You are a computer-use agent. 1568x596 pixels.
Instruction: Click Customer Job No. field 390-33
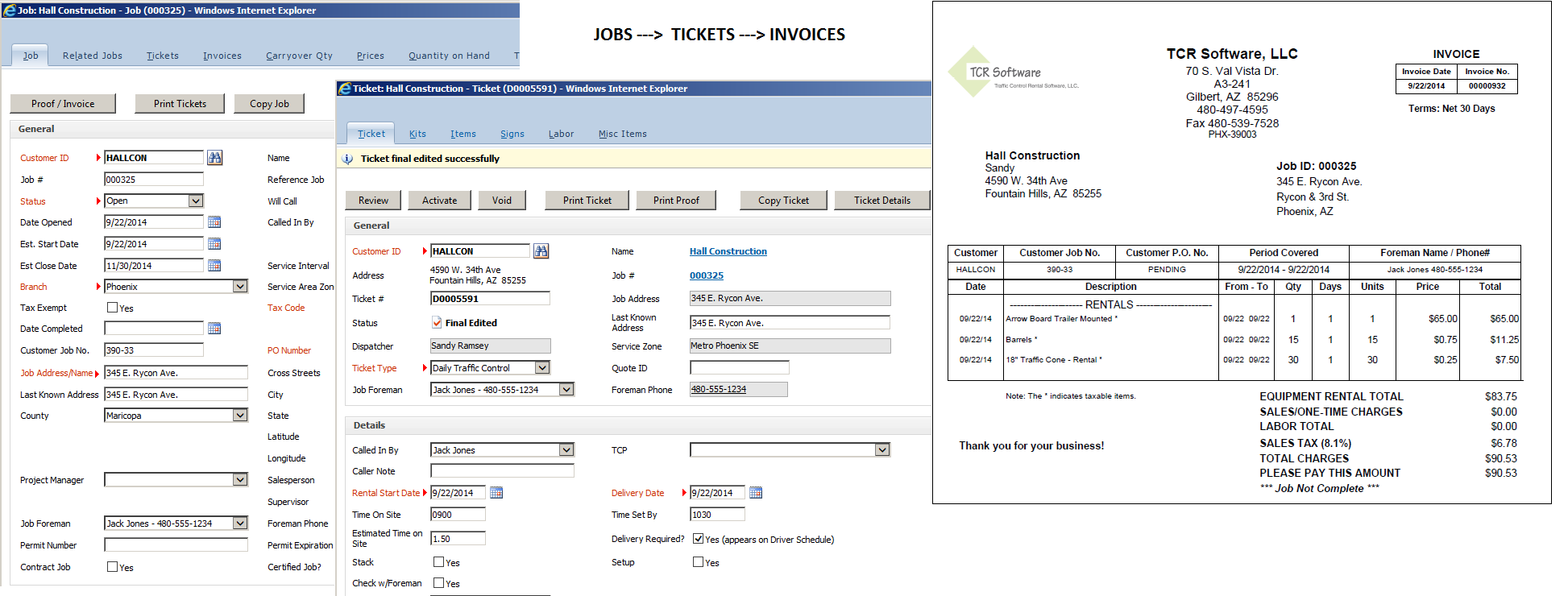[x=154, y=350]
